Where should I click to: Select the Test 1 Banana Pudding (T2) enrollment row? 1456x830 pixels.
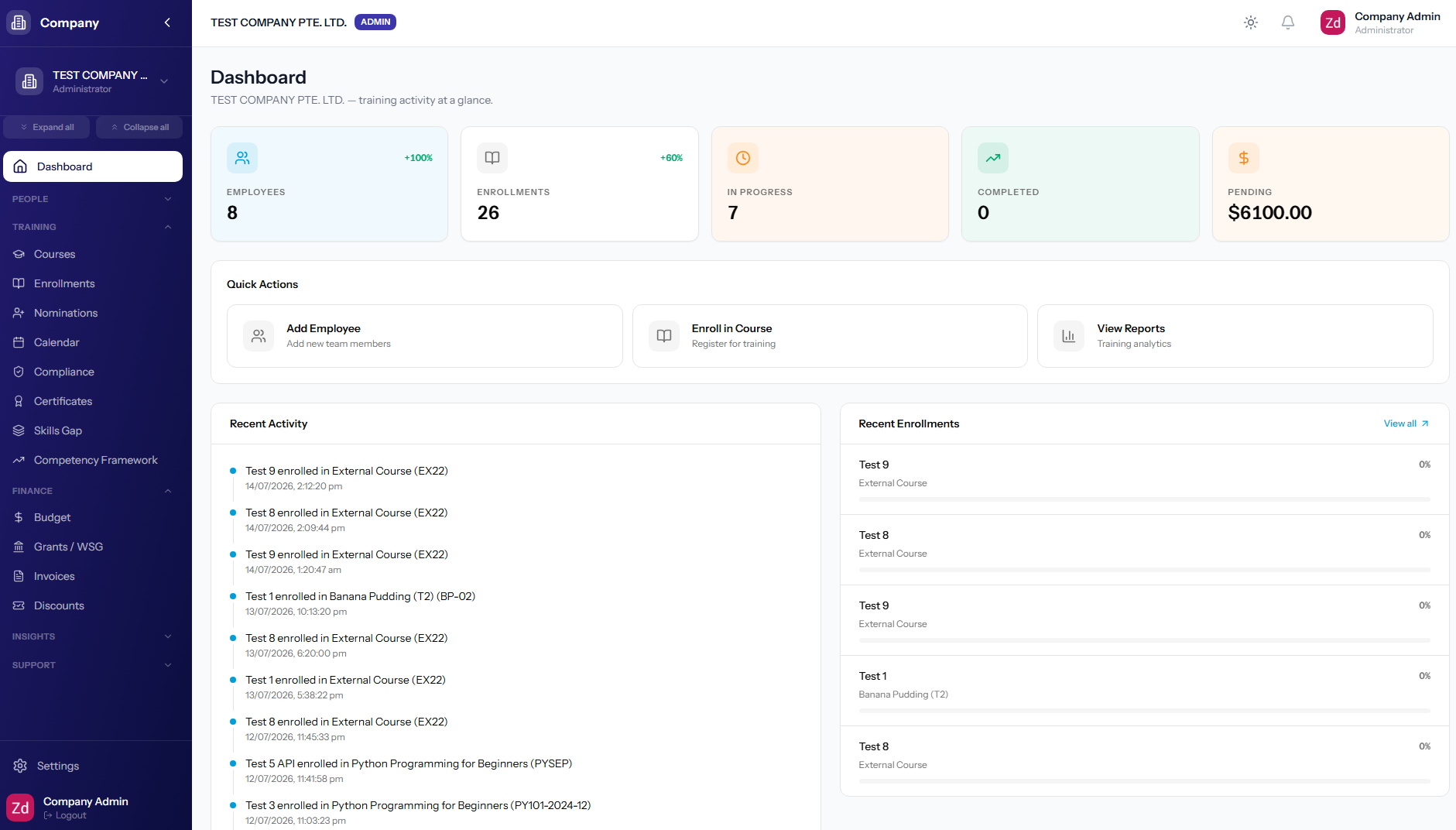(x=1144, y=691)
